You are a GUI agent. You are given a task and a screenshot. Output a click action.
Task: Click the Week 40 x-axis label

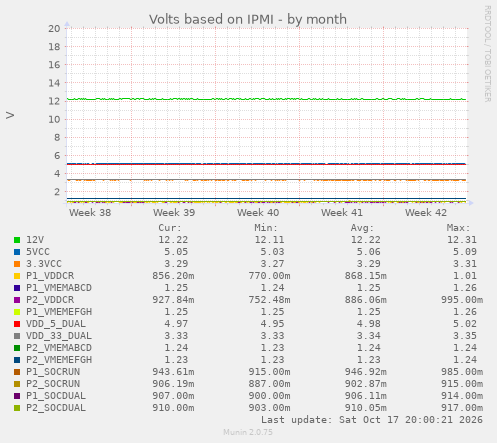pyautogui.click(x=258, y=213)
